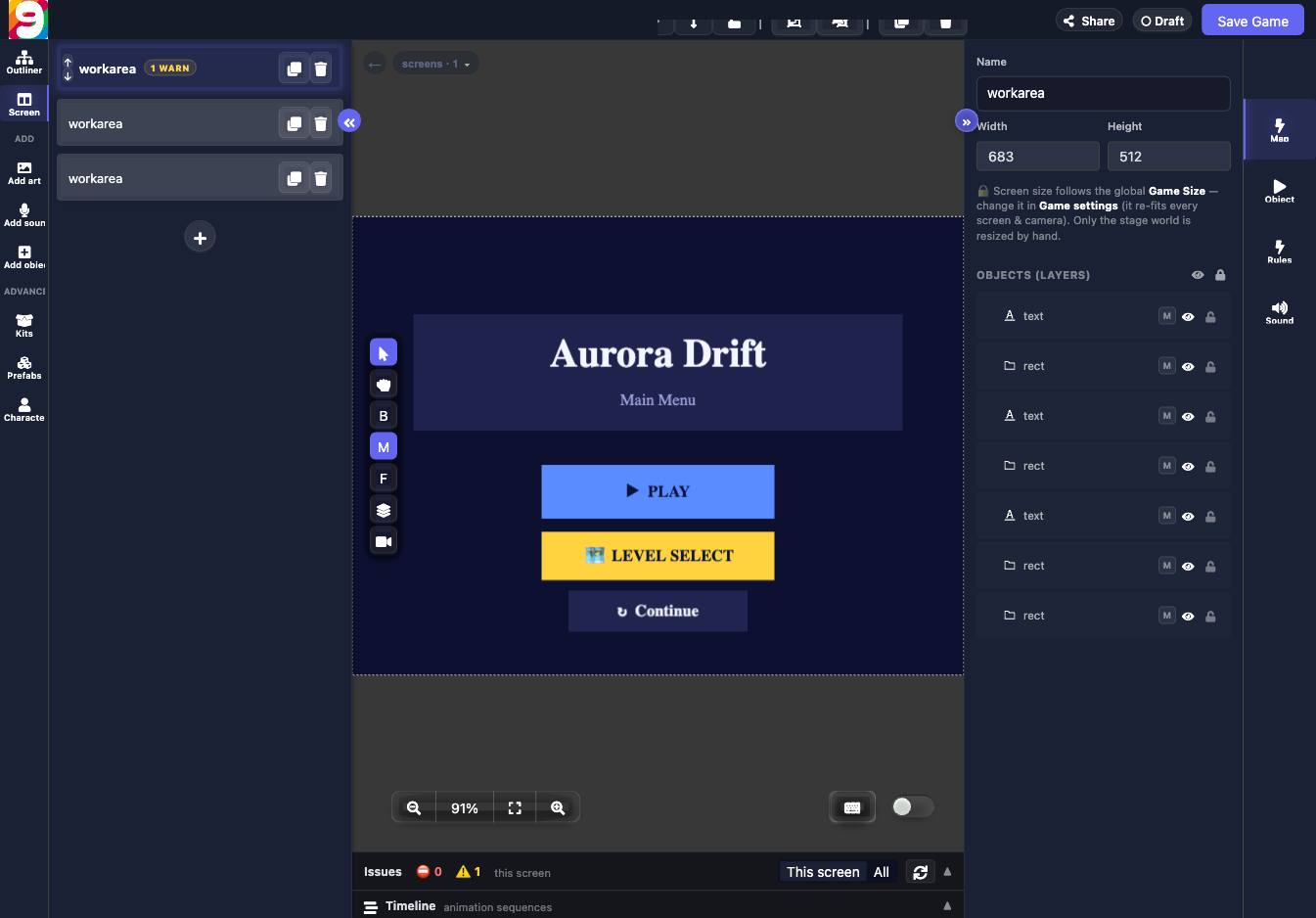Image resolution: width=1316 pixels, height=918 pixels.
Task: Show All issues
Action: tap(882, 872)
